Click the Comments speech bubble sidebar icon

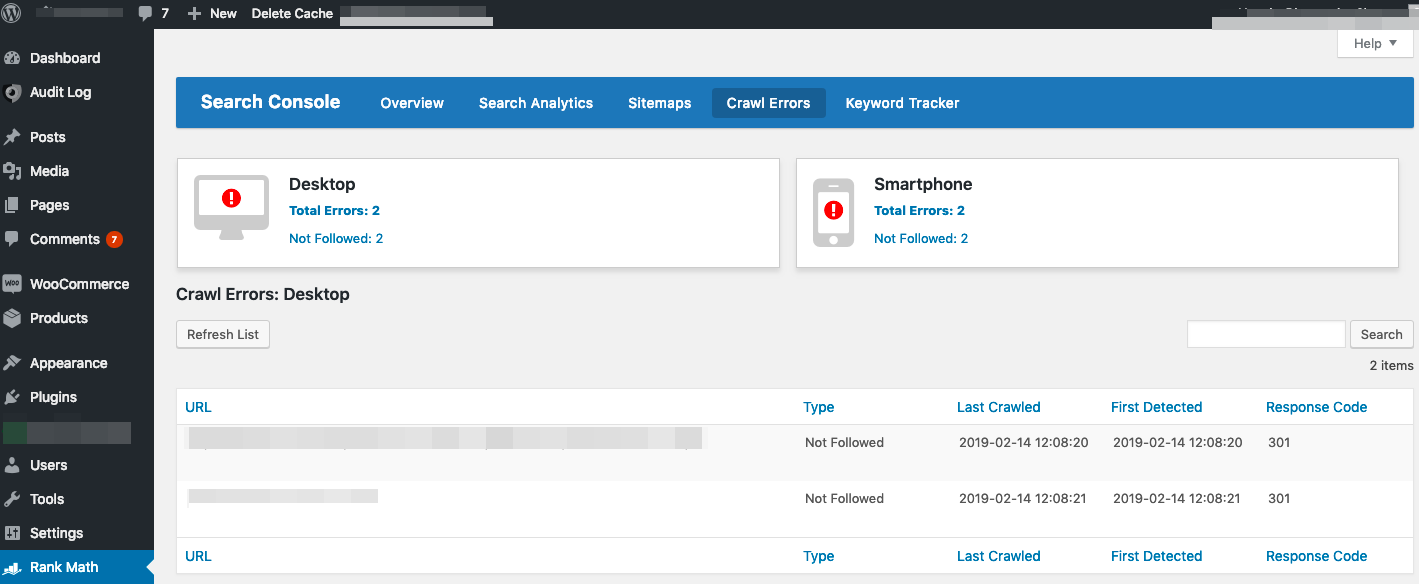click(13, 239)
